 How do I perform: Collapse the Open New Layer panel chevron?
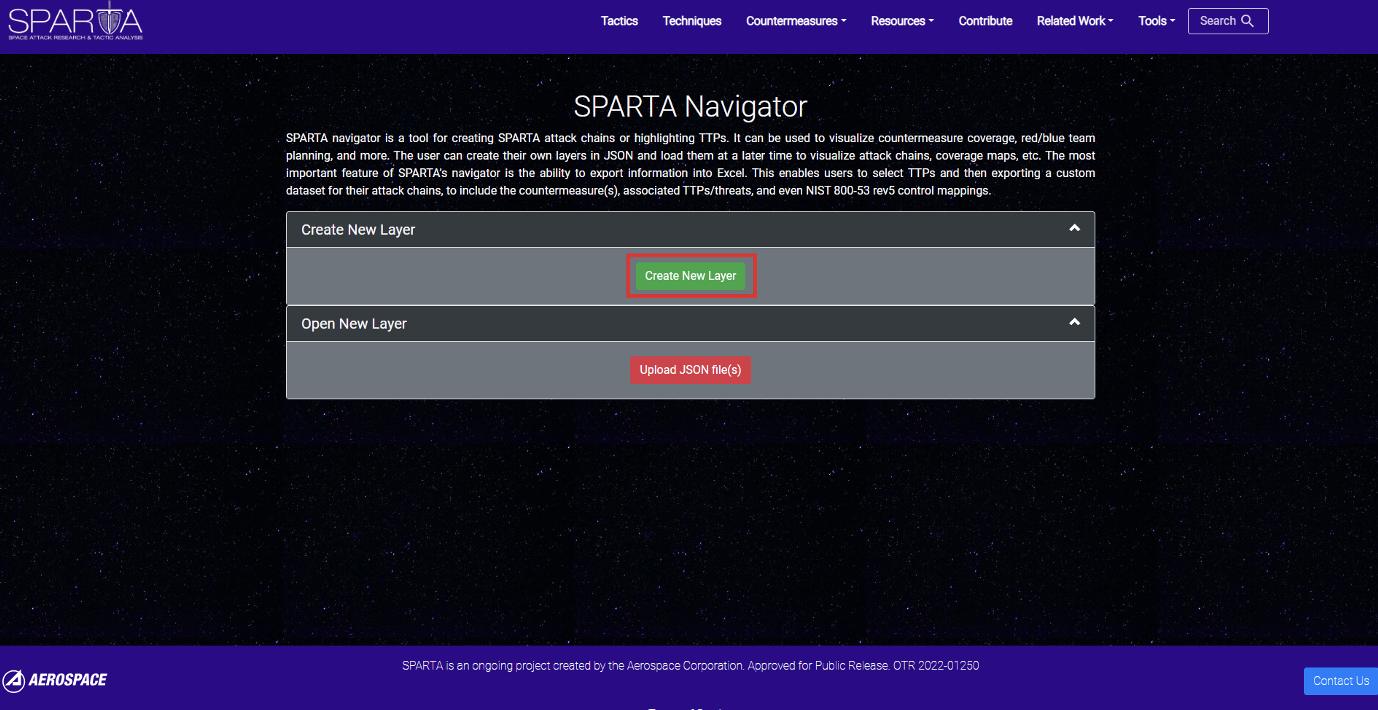1074,323
